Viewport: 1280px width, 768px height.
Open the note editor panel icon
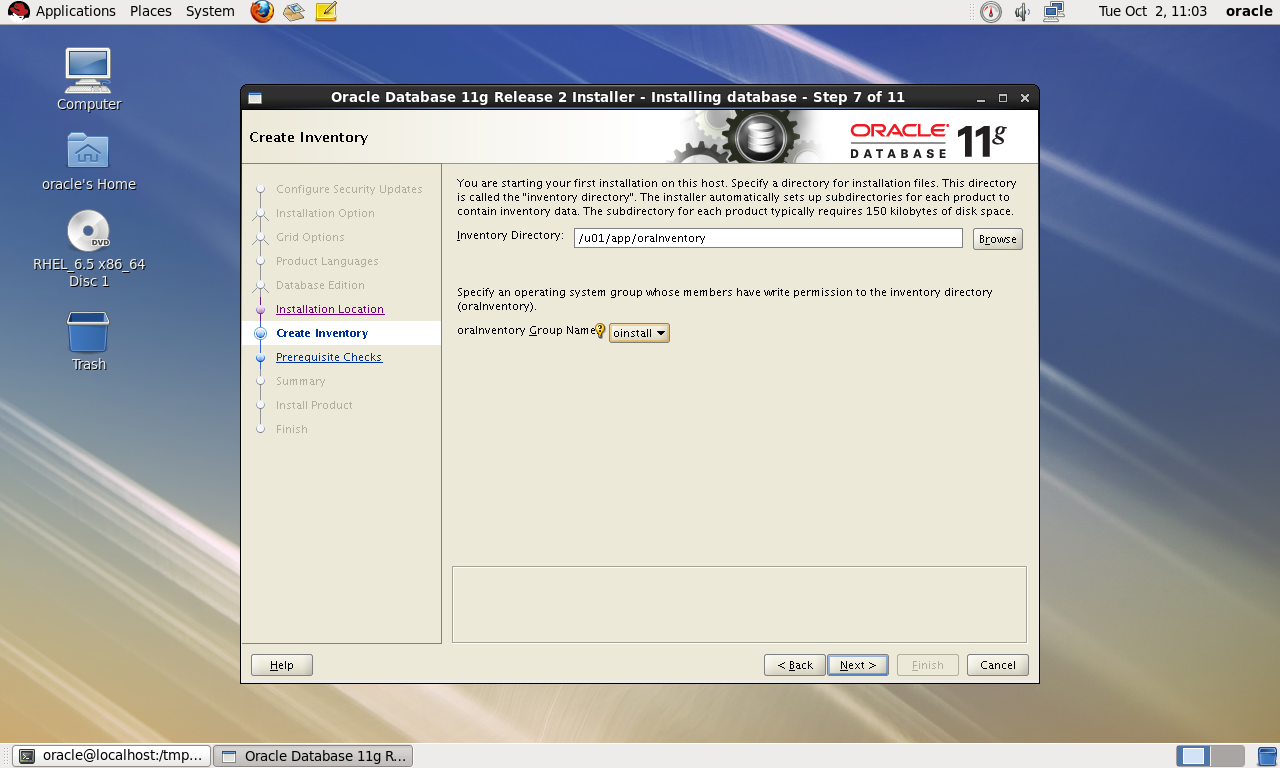326,11
